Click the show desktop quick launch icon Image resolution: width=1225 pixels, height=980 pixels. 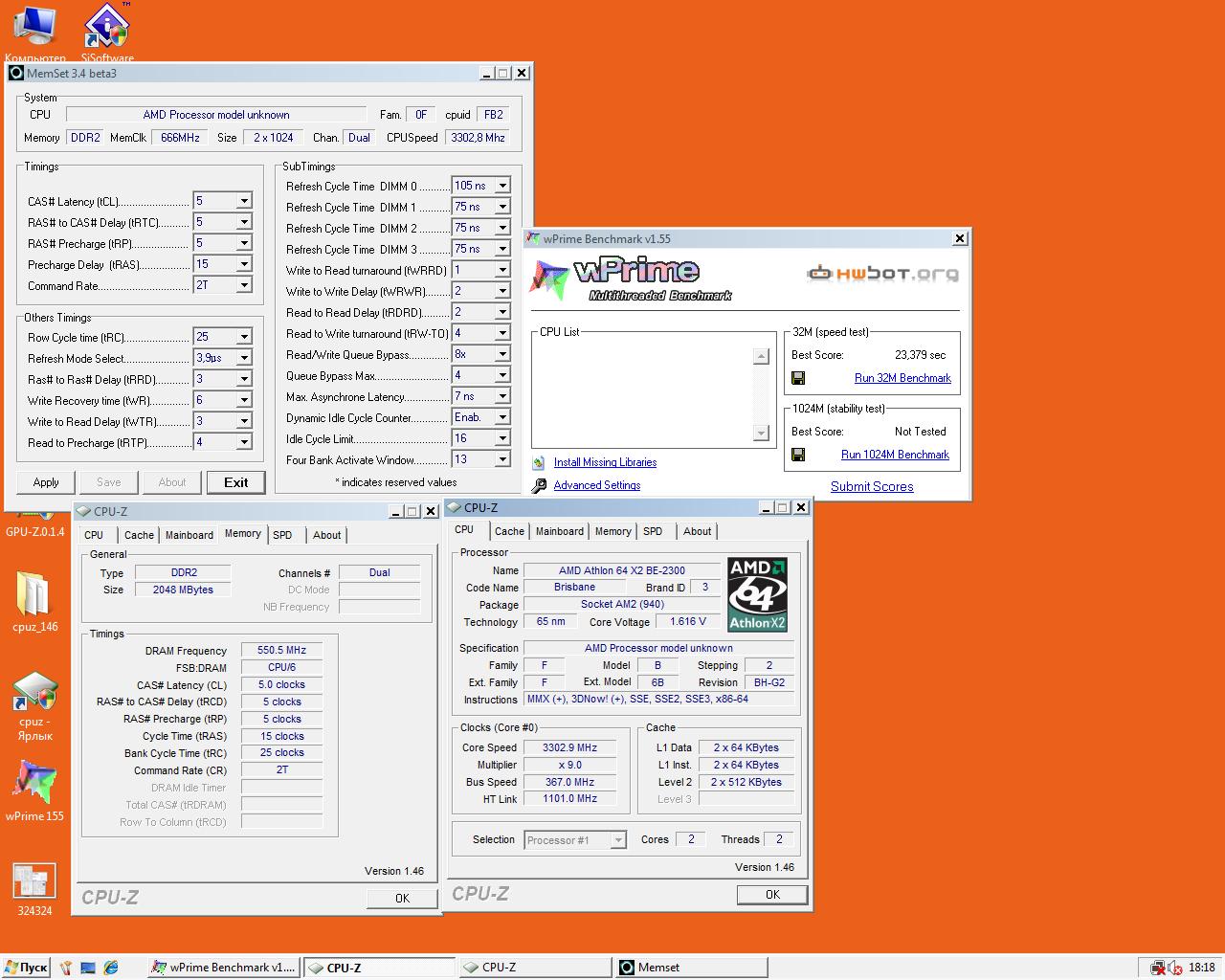coord(88,968)
